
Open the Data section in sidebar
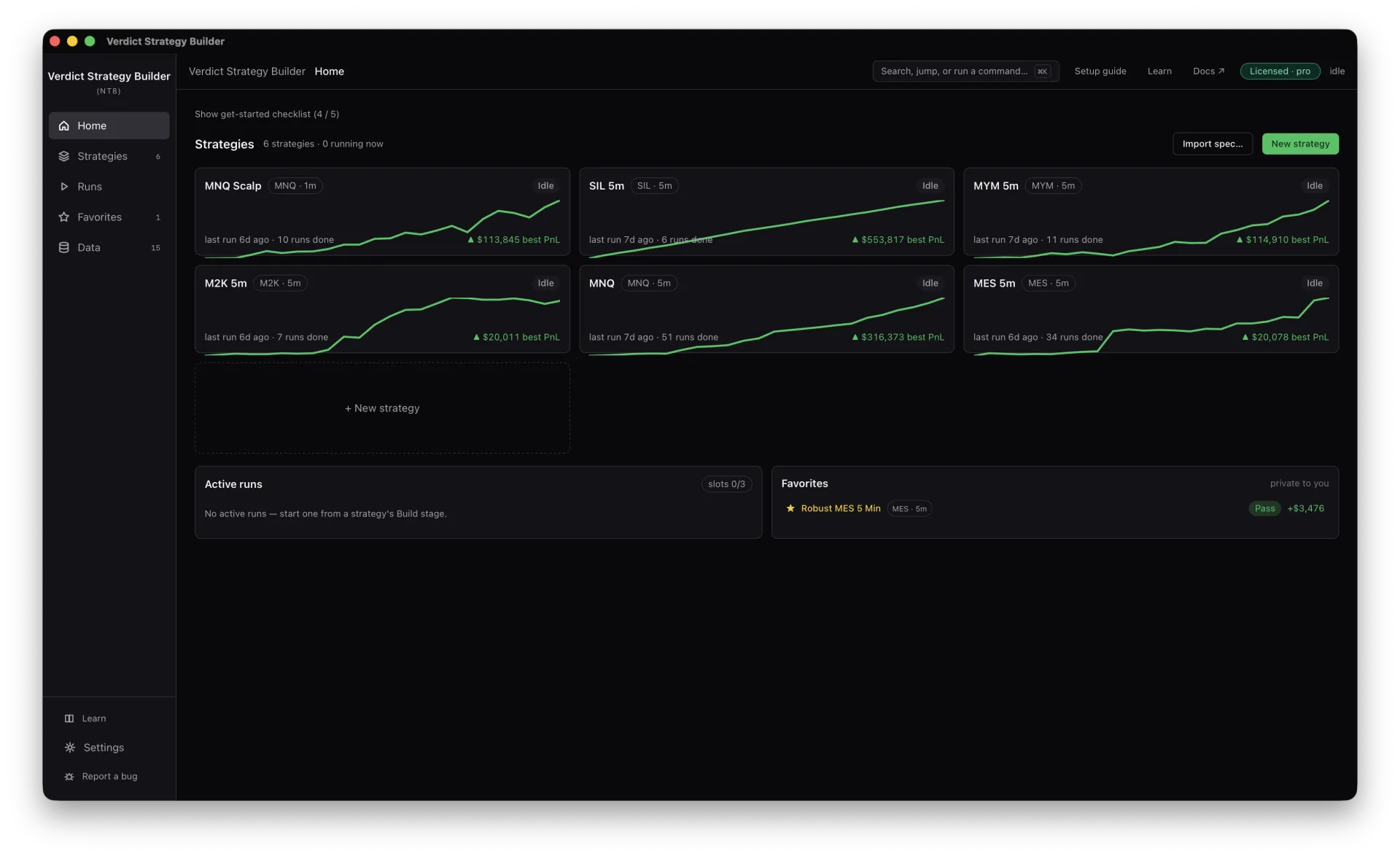pyautogui.click(x=109, y=248)
